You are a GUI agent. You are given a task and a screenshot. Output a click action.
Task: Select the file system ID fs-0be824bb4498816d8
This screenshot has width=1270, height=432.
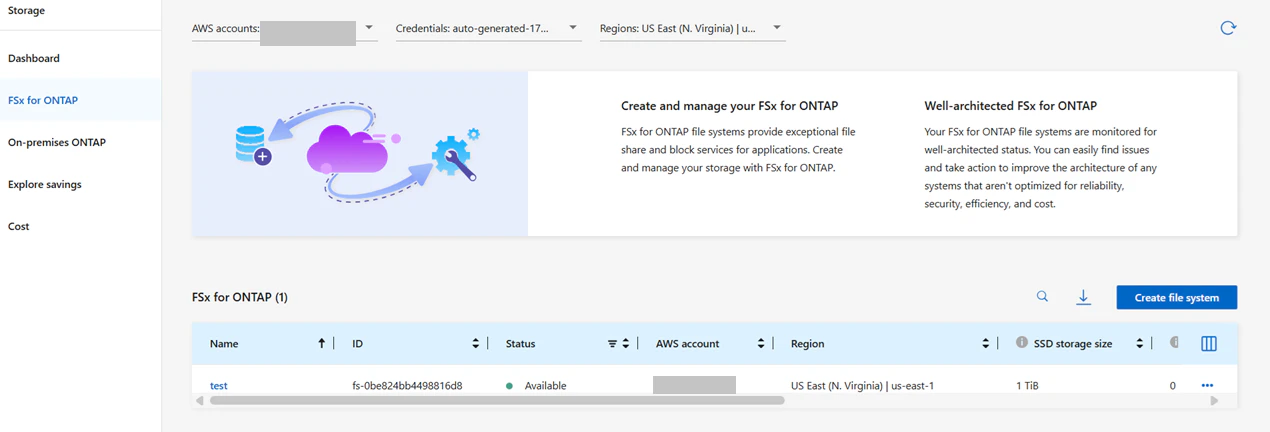coord(407,385)
